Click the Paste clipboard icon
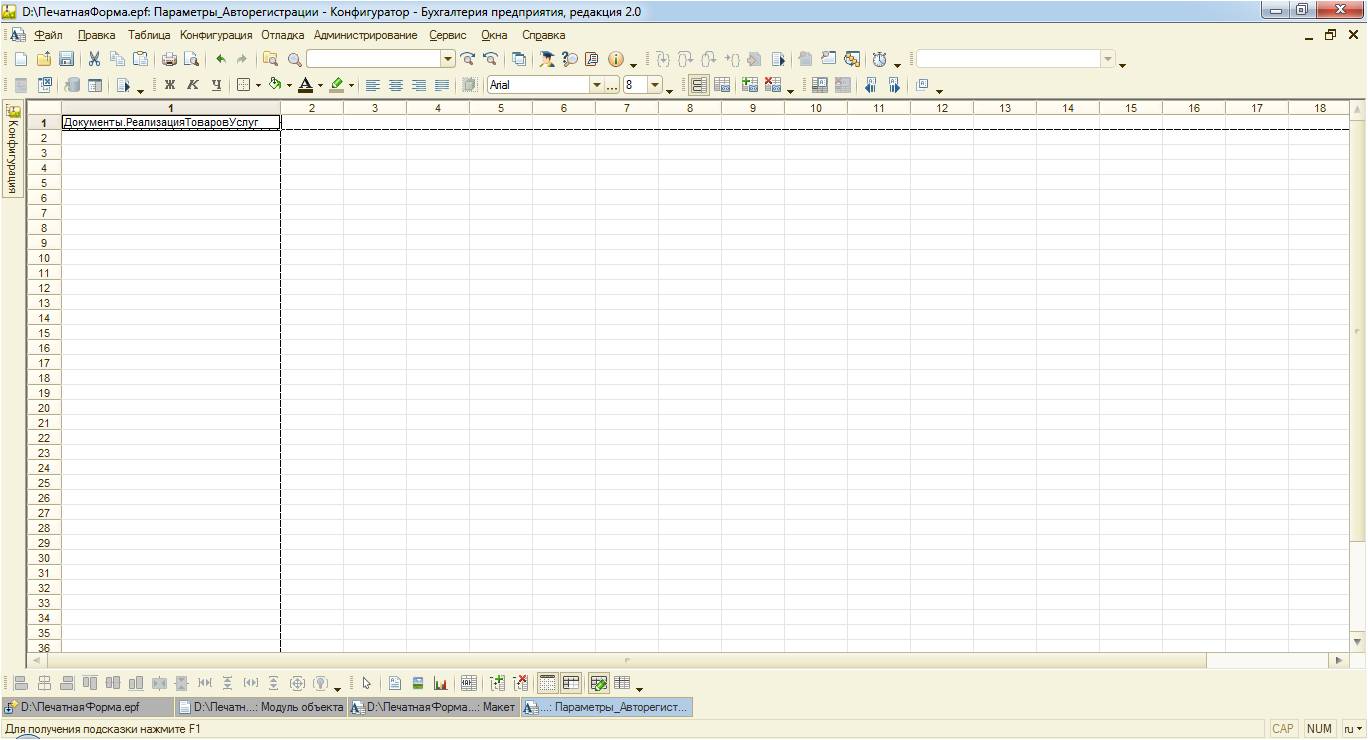This screenshot has width=1368, height=740. (x=140, y=60)
